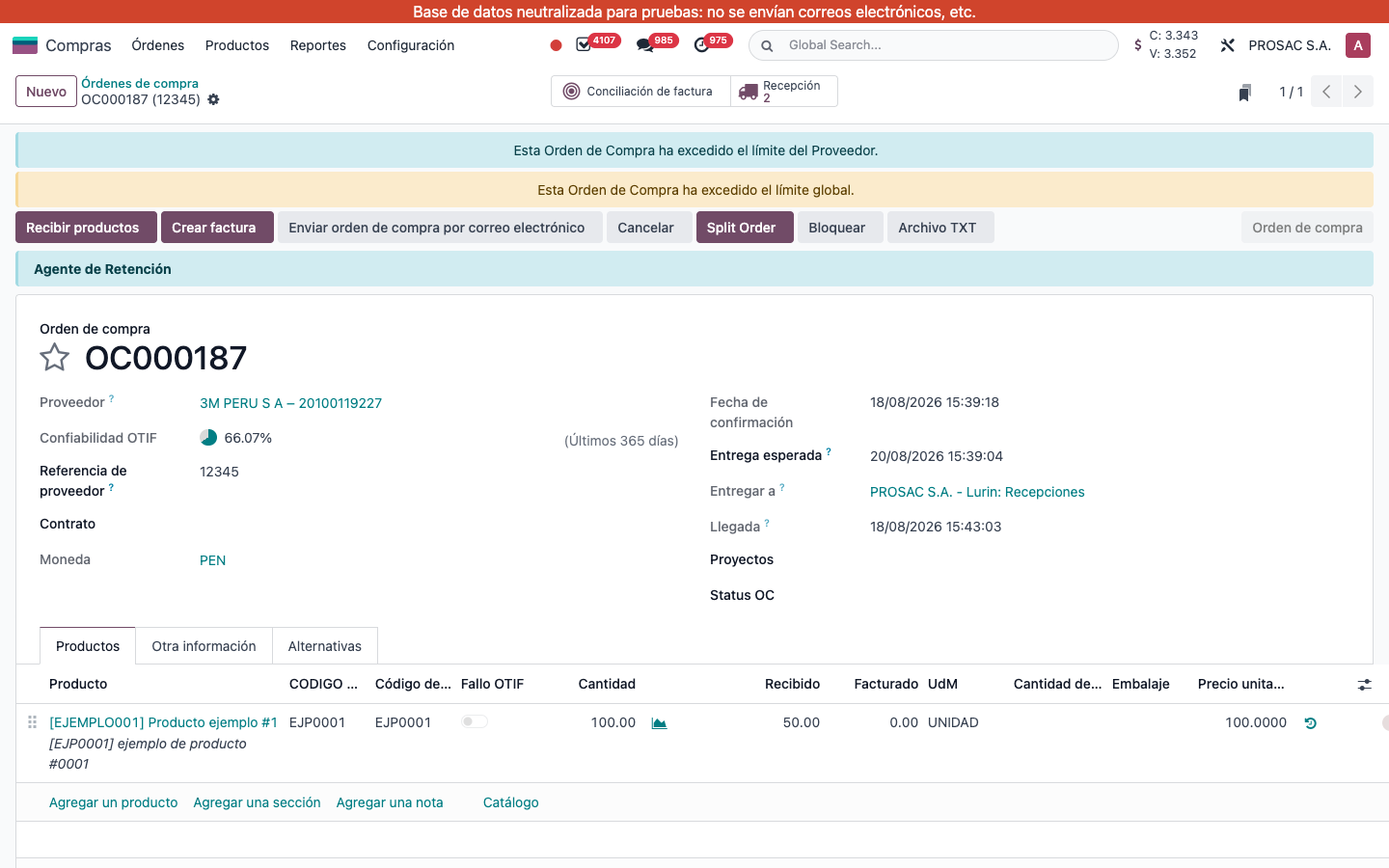Click the bookmark icon near pager
Screen dimensions: 1389x868
(1245, 93)
